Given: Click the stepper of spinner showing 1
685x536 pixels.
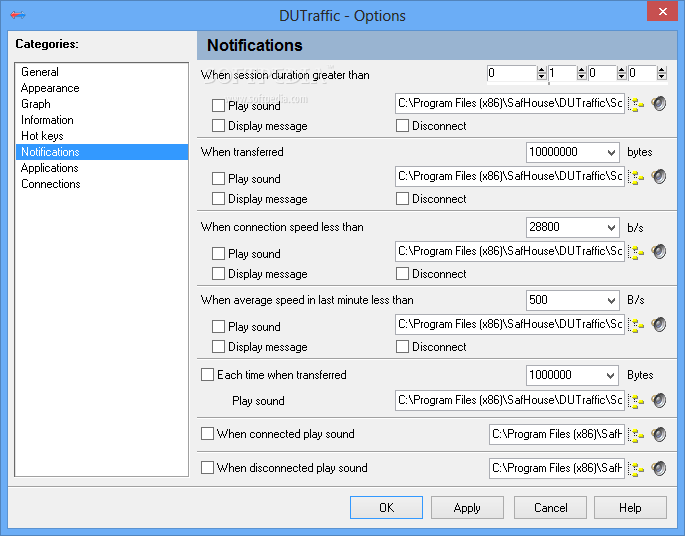Looking at the screenshot, I should coord(581,73).
